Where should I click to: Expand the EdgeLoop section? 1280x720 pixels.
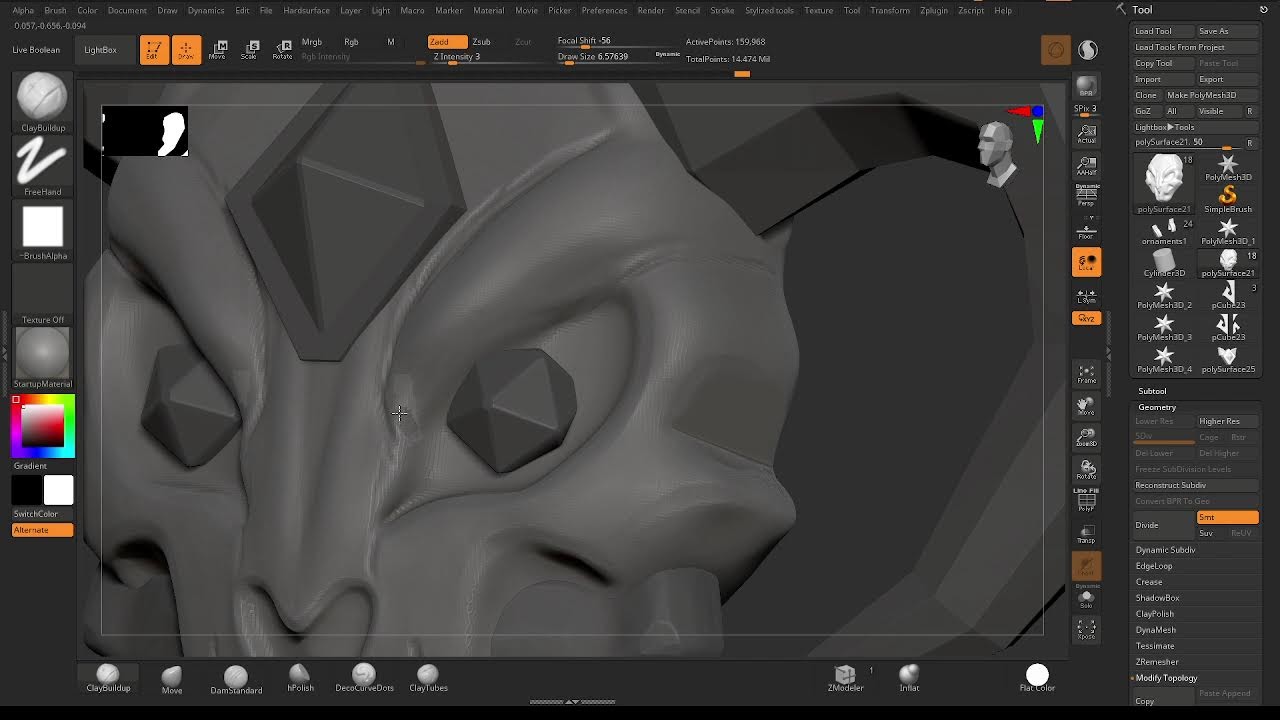click(x=1154, y=566)
